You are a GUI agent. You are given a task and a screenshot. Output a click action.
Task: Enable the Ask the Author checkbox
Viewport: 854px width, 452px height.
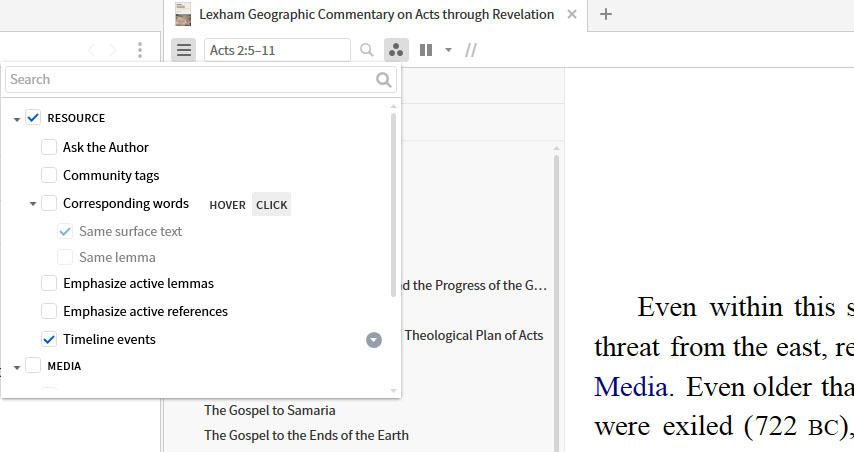(49, 147)
